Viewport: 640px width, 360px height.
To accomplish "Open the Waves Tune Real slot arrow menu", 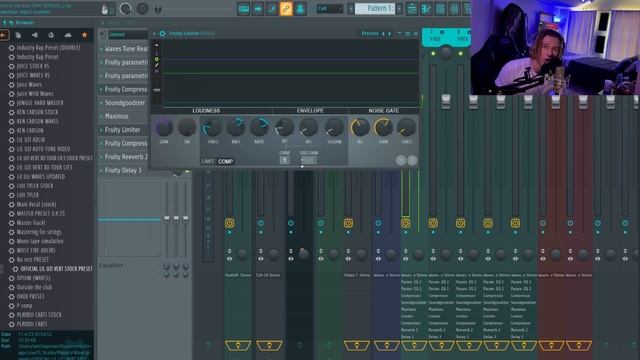I will 101,49.
